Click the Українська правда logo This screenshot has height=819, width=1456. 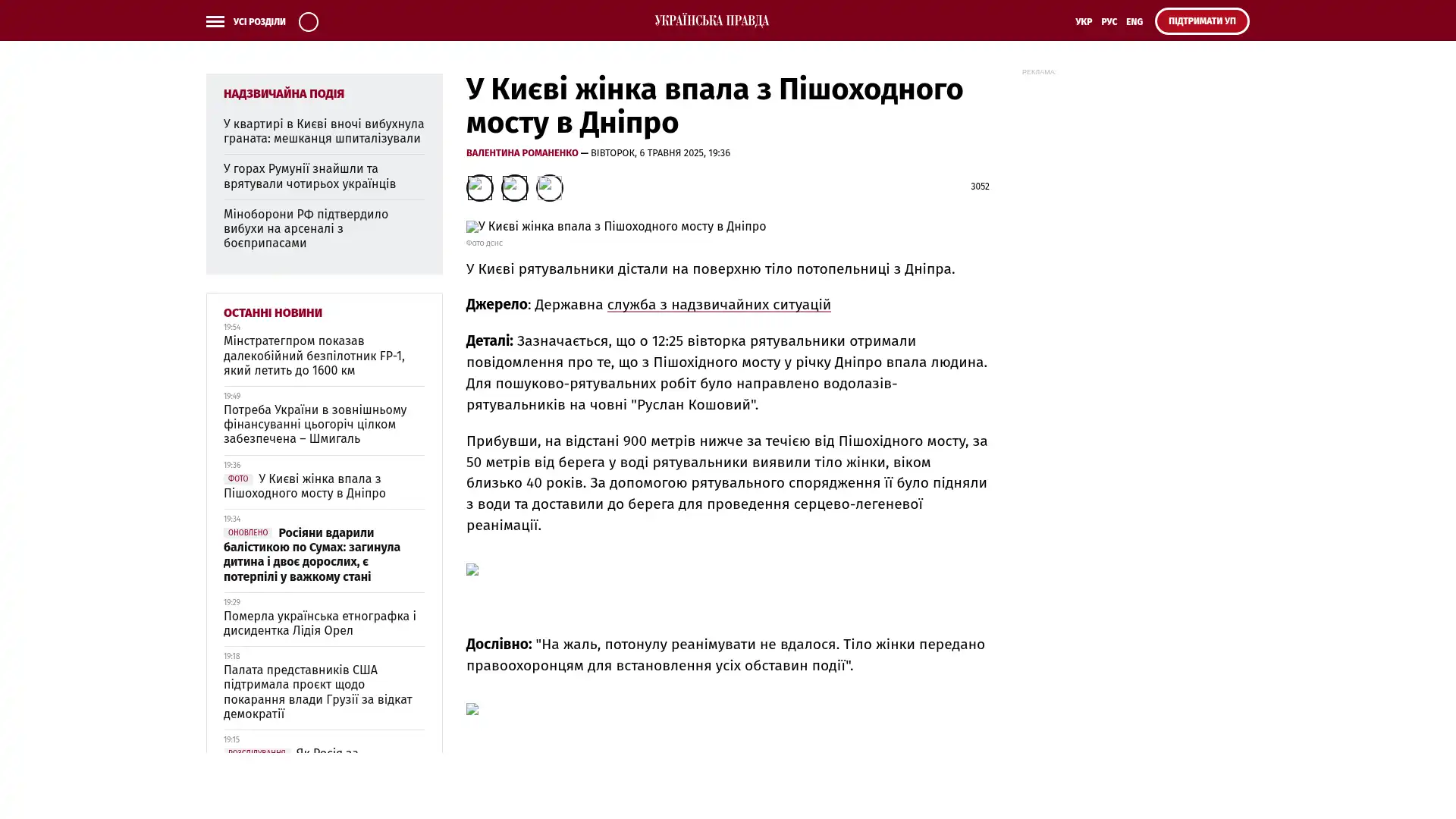pyautogui.click(x=711, y=21)
